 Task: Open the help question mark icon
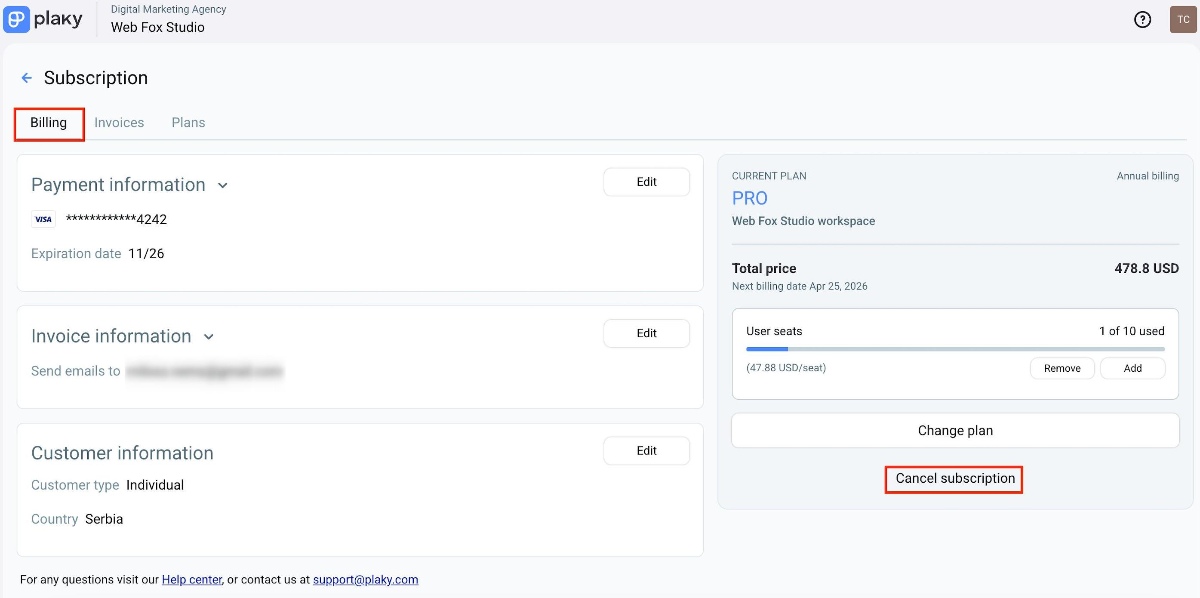click(x=1142, y=19)
